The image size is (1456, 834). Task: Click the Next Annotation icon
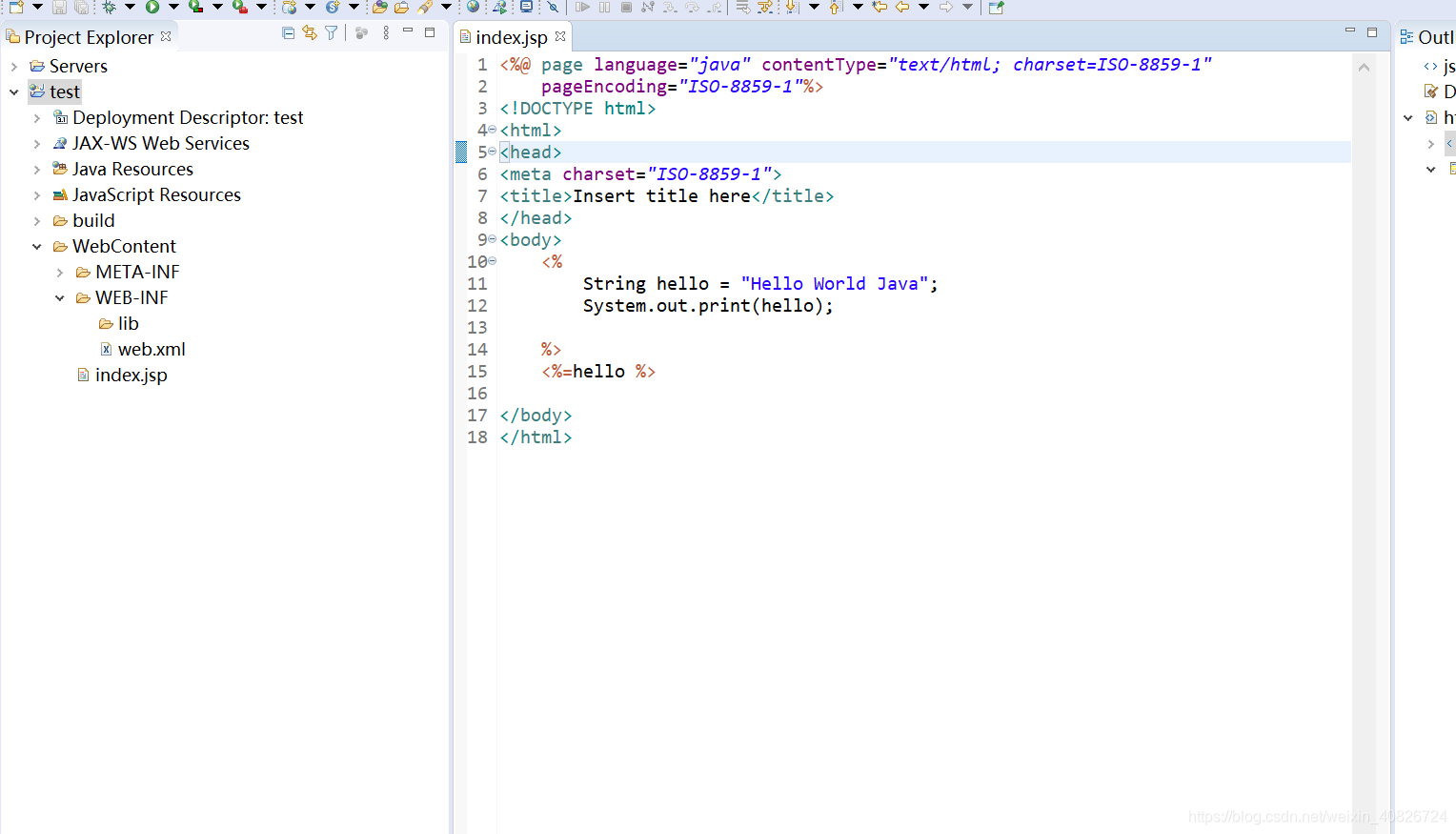pos(792,7)
